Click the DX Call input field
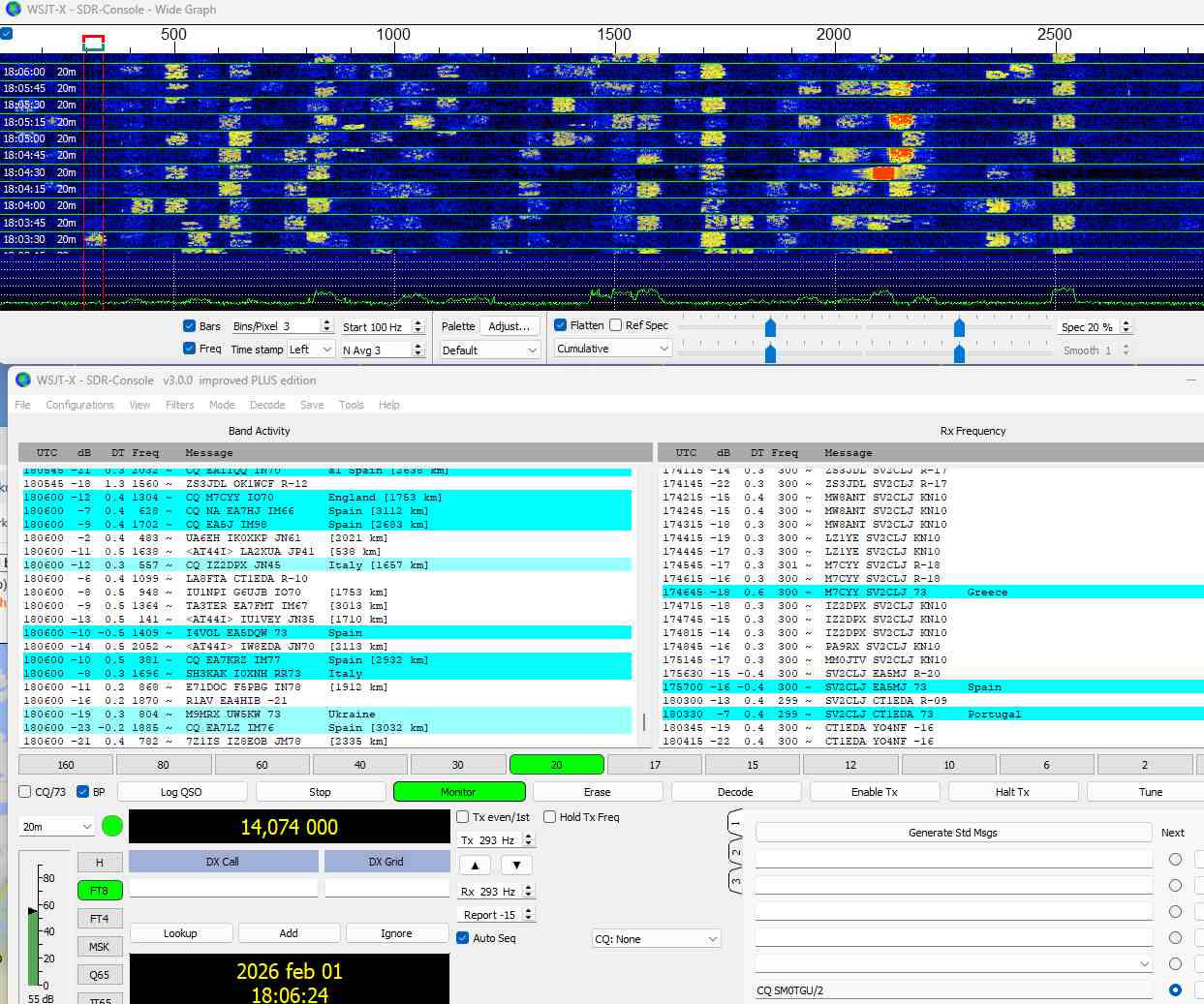The width and height of the screenshot is (1204, 1004). pos(223,888)
